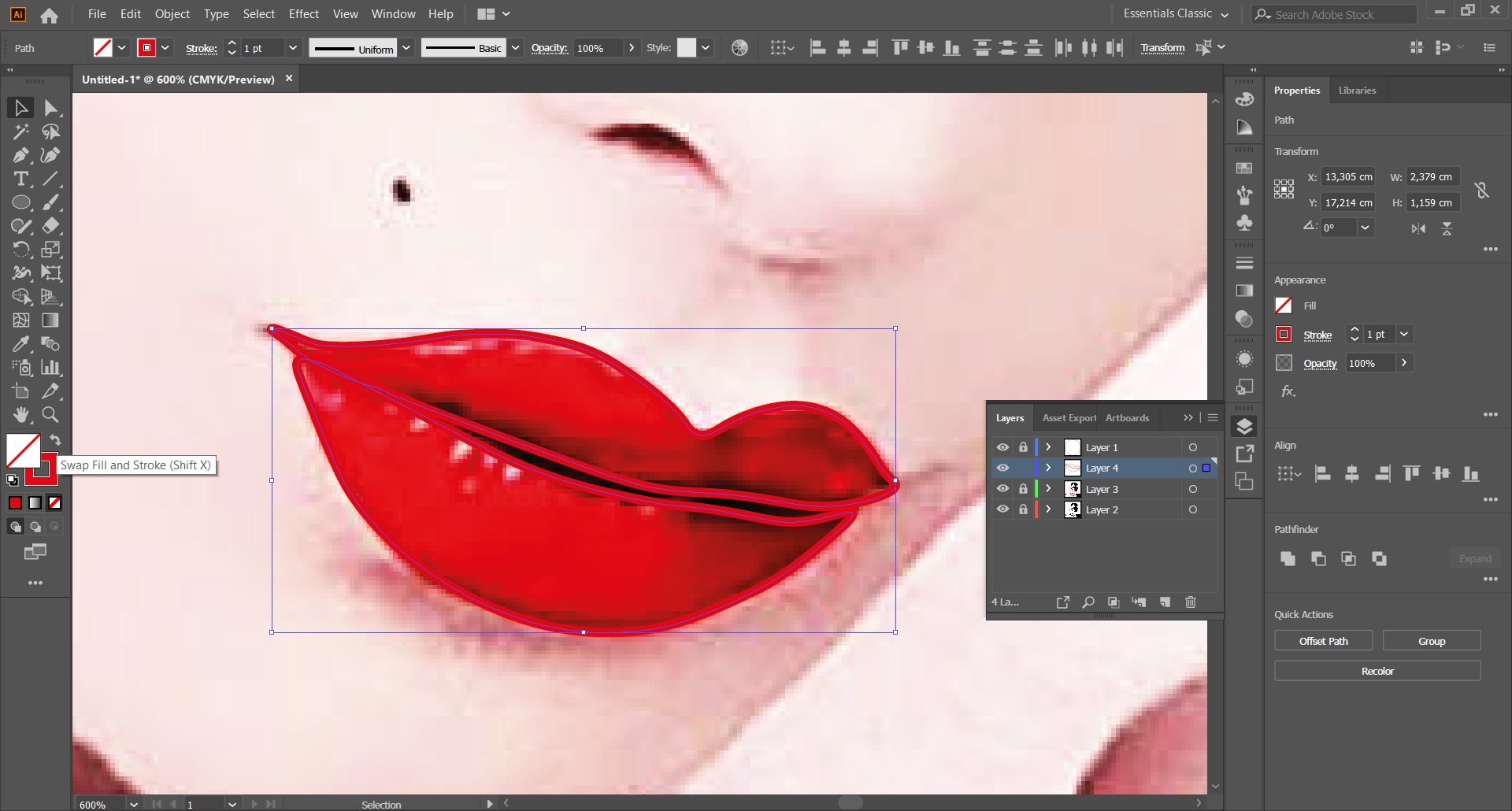
Task: Select the Selection tool arrow
Action: [20, 108]
